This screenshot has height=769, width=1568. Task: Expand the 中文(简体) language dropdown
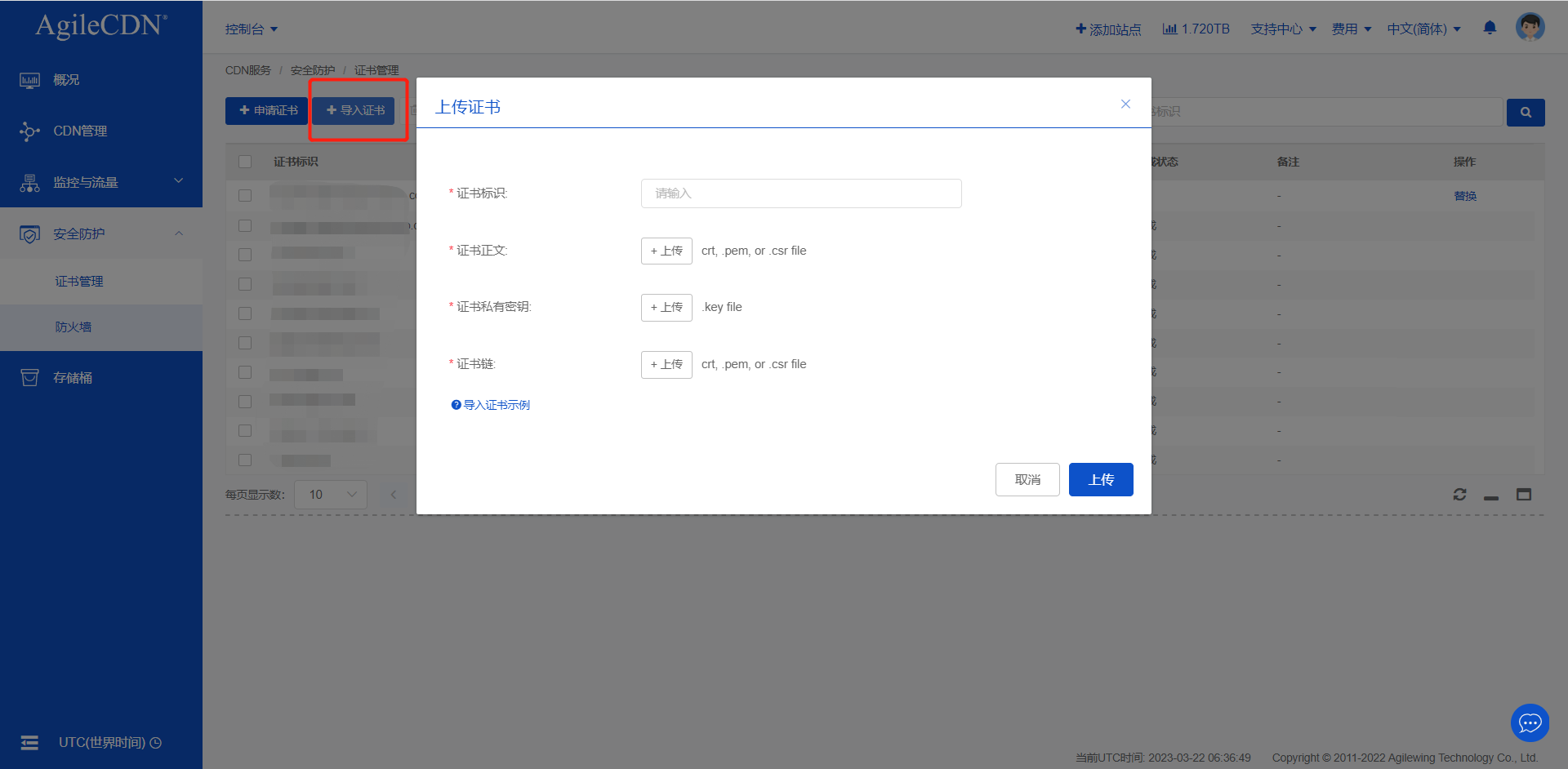[x=1423, y=29]
